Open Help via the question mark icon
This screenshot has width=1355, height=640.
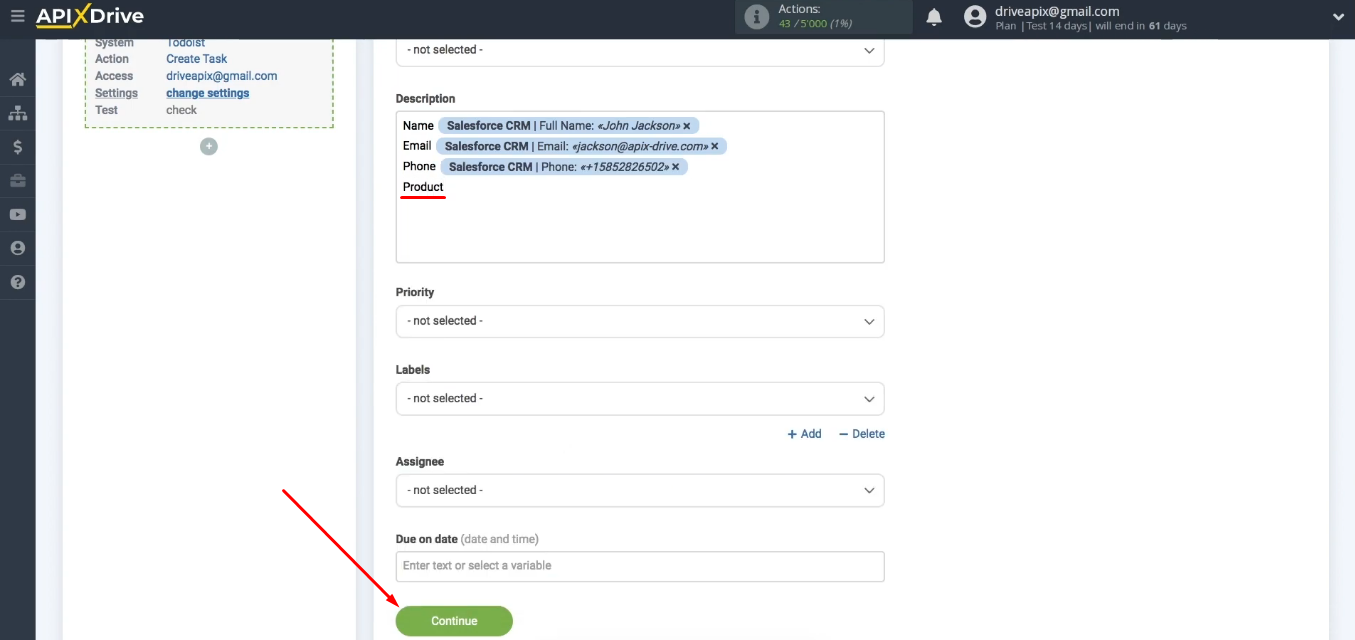(18, 281)
